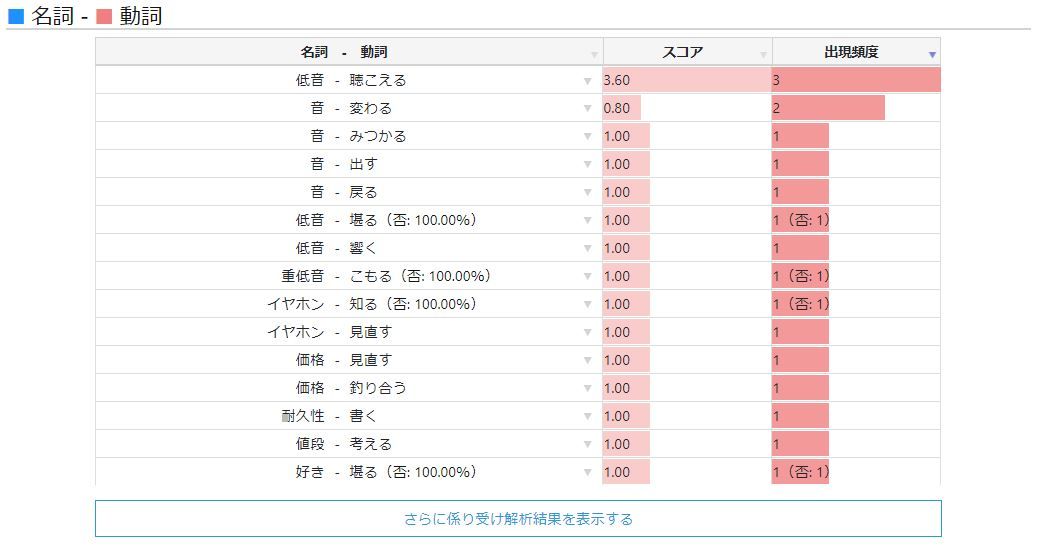Click the blue 名詞 legend square
This screenshot has width=1048, height=550.
coord(16,16)
